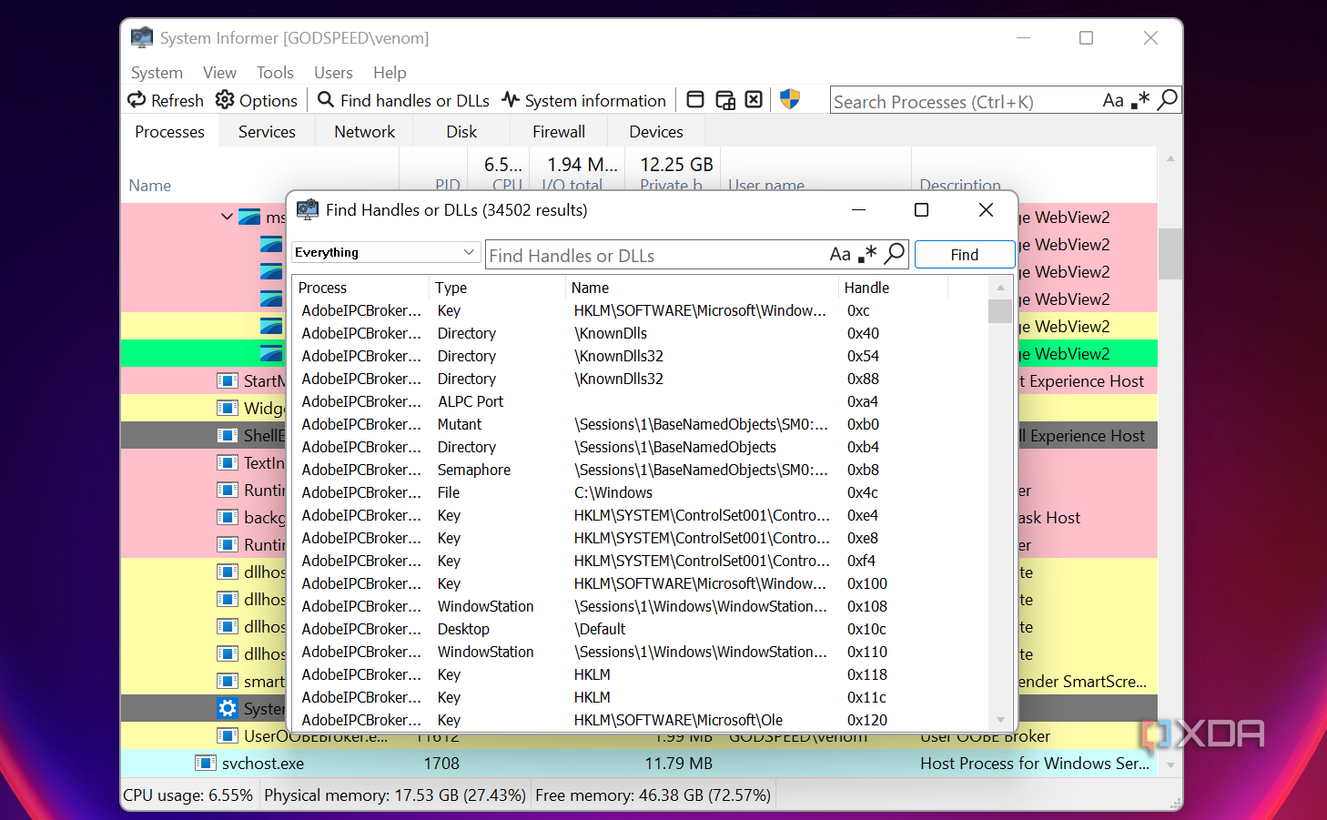This screenshot has width=1327, height=820.
Task: Click the Find Handles dialog title icon
Action: tap(308, 210)
